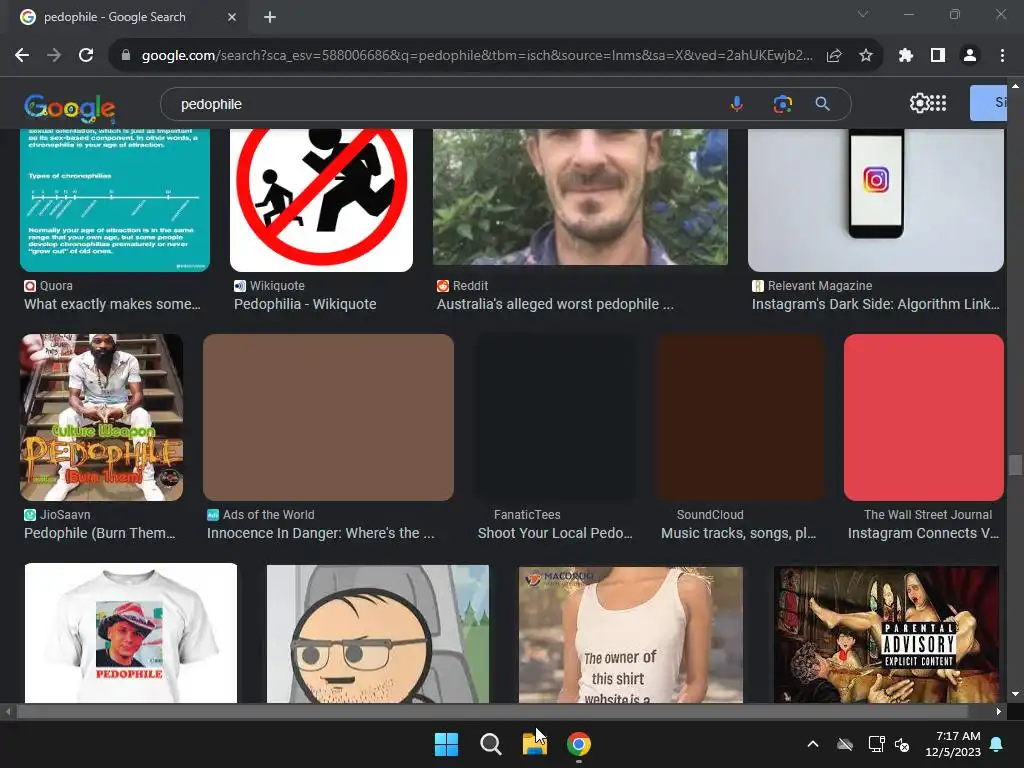Open the OneDrive cloud tray icon
The width and height of the screenshot is (1024, 768).
click(845, 744)
